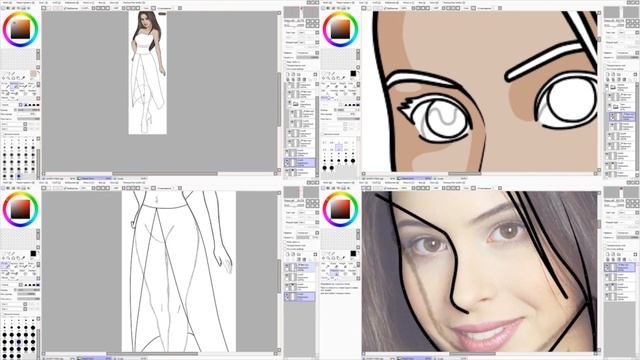Click the beige foreground color swatch in top-left window
The image size is (640, 360).
(33, 73)
